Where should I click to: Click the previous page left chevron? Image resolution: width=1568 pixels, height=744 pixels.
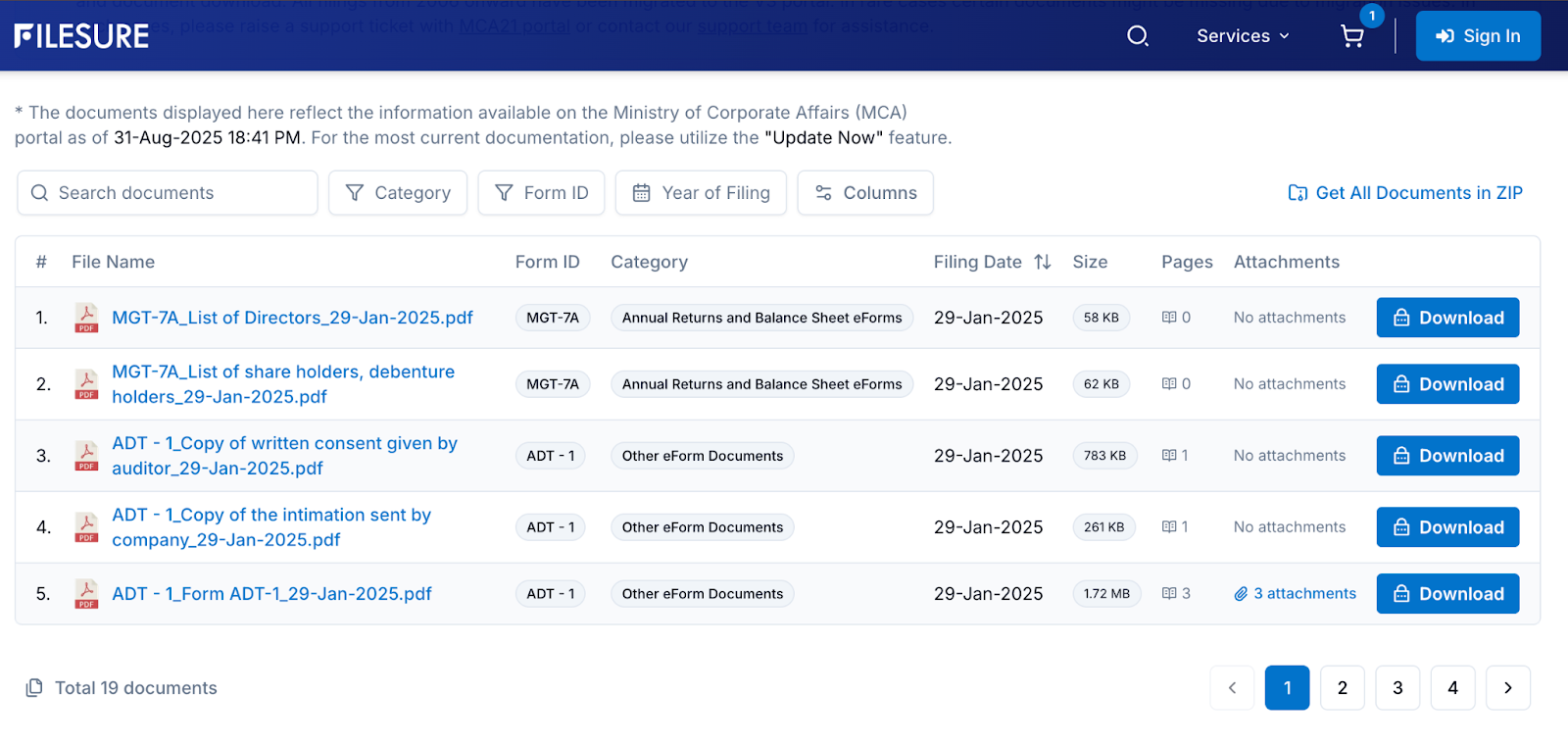[x=1232, y=688]
